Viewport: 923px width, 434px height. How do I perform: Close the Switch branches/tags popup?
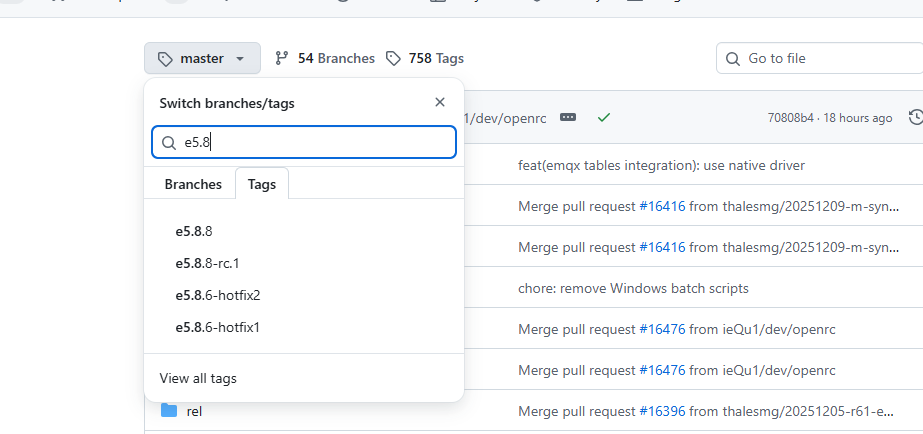pos(440,102)
